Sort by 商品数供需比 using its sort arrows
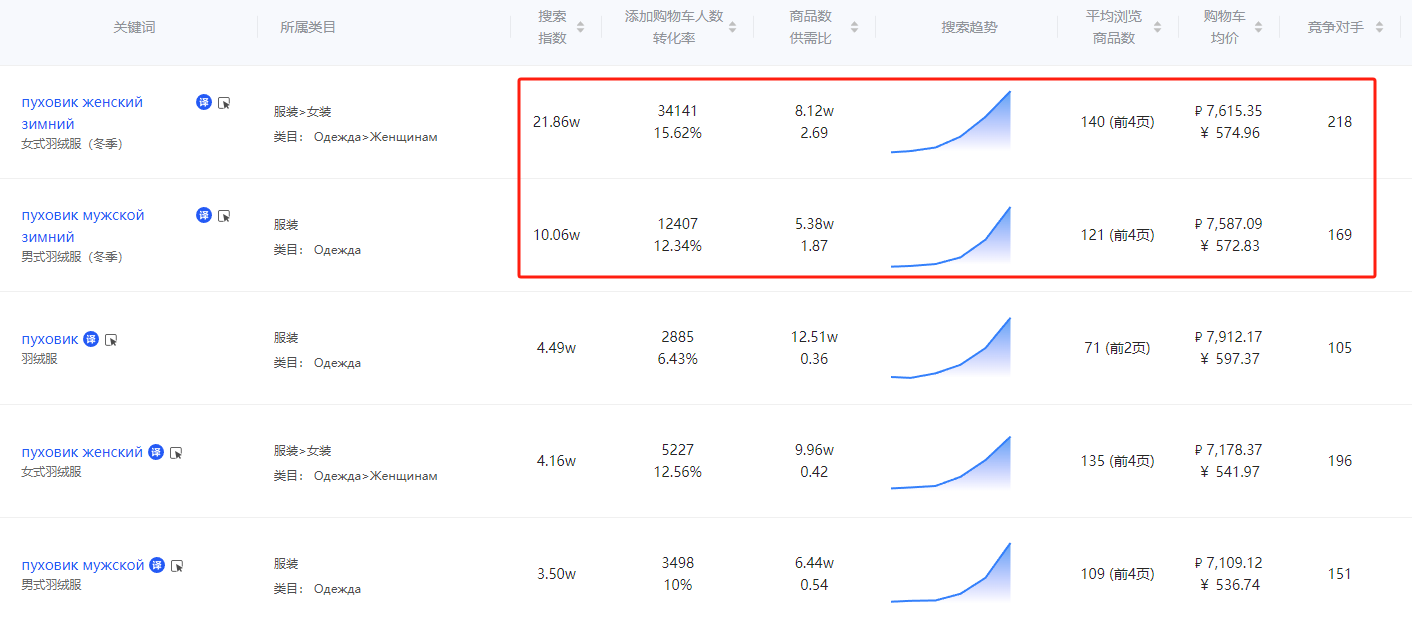This screenshot has width=1412, height=619. tap(854, 27)
